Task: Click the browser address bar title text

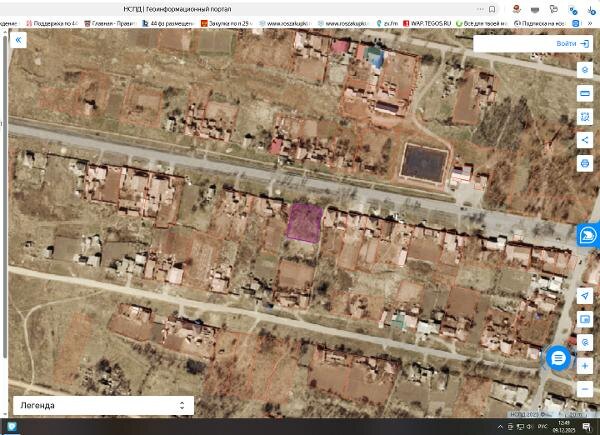Action: [177, 9]
